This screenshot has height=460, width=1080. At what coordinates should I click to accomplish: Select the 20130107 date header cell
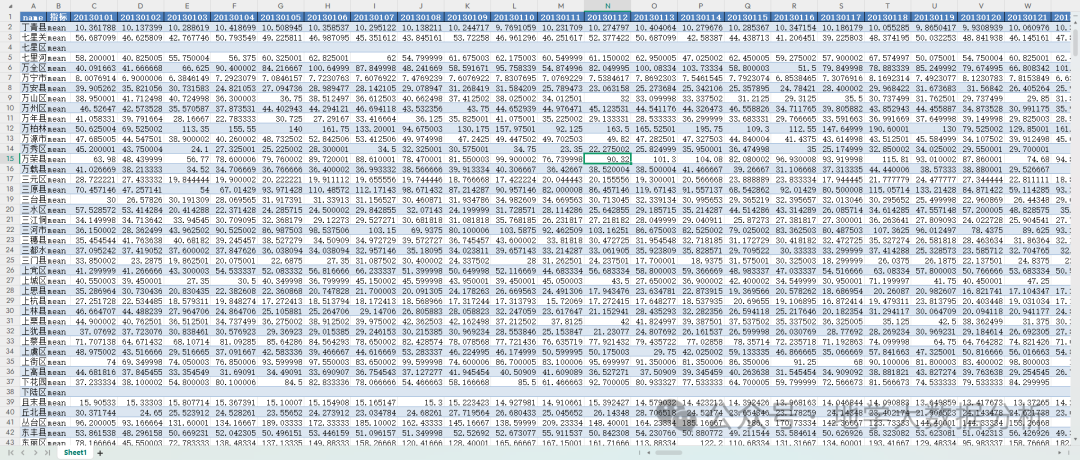coord(374,16)
